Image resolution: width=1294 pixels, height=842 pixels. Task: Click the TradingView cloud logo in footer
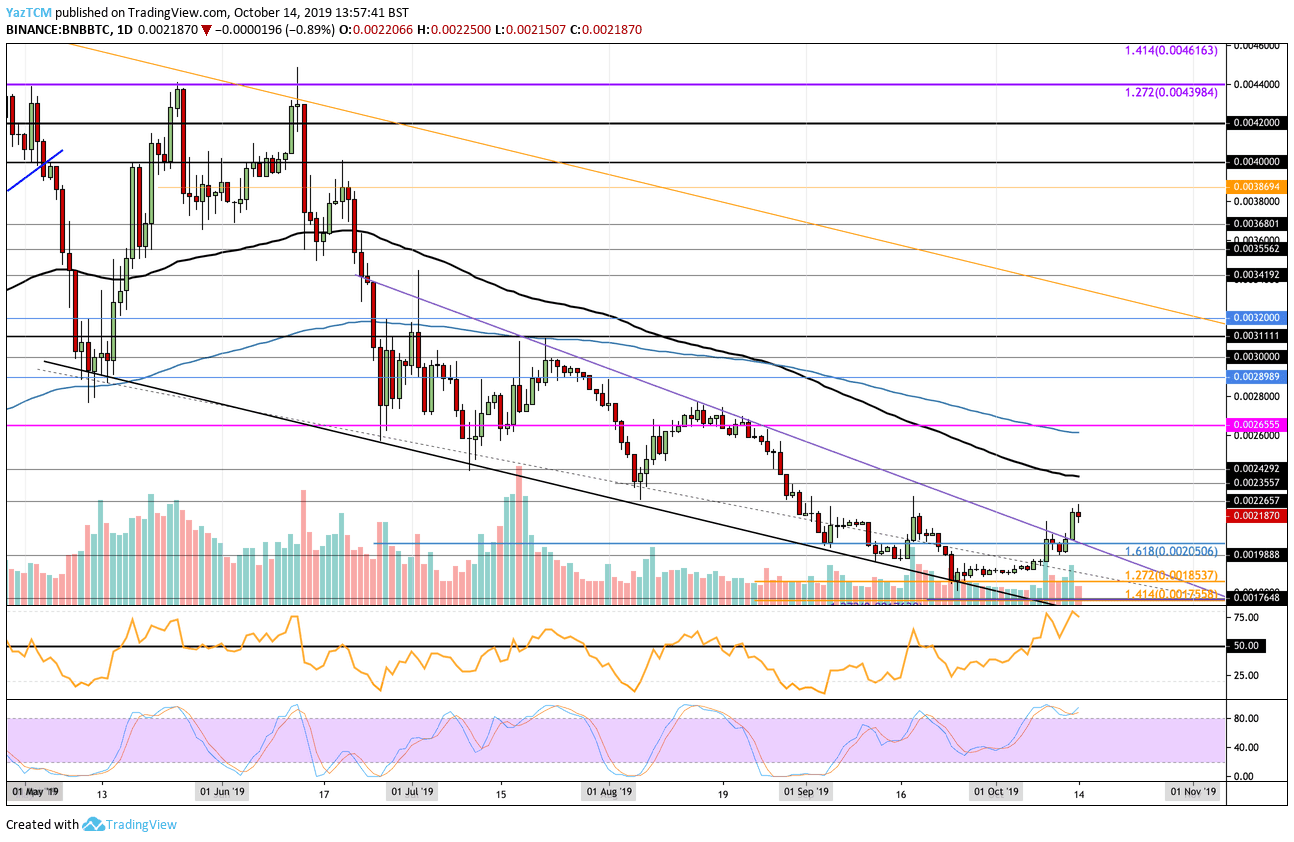coord(95,825)
